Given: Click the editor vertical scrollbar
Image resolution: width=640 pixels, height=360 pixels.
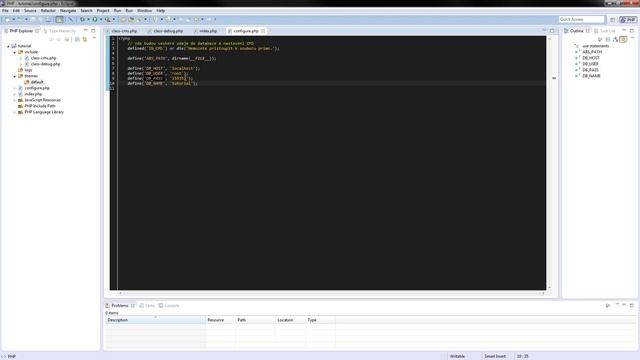Looking at the screenshot, I should click(x=549, y=163).
